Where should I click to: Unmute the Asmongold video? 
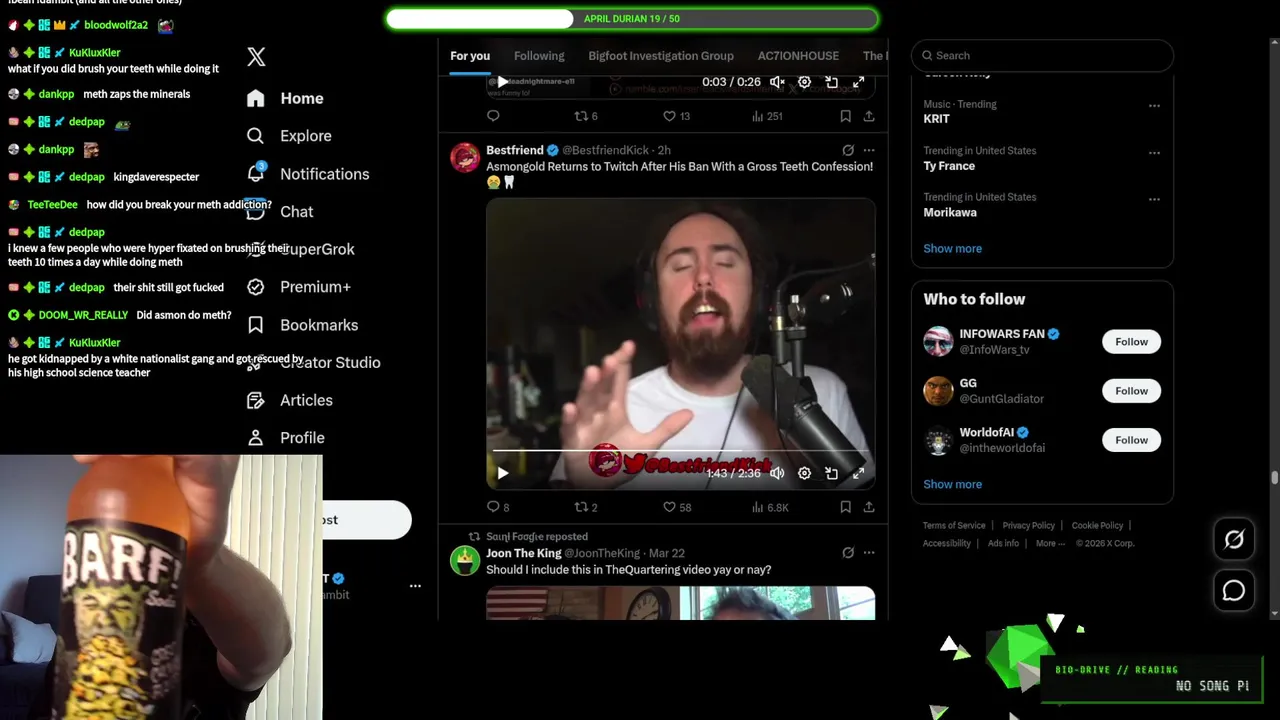pos(777,473)
